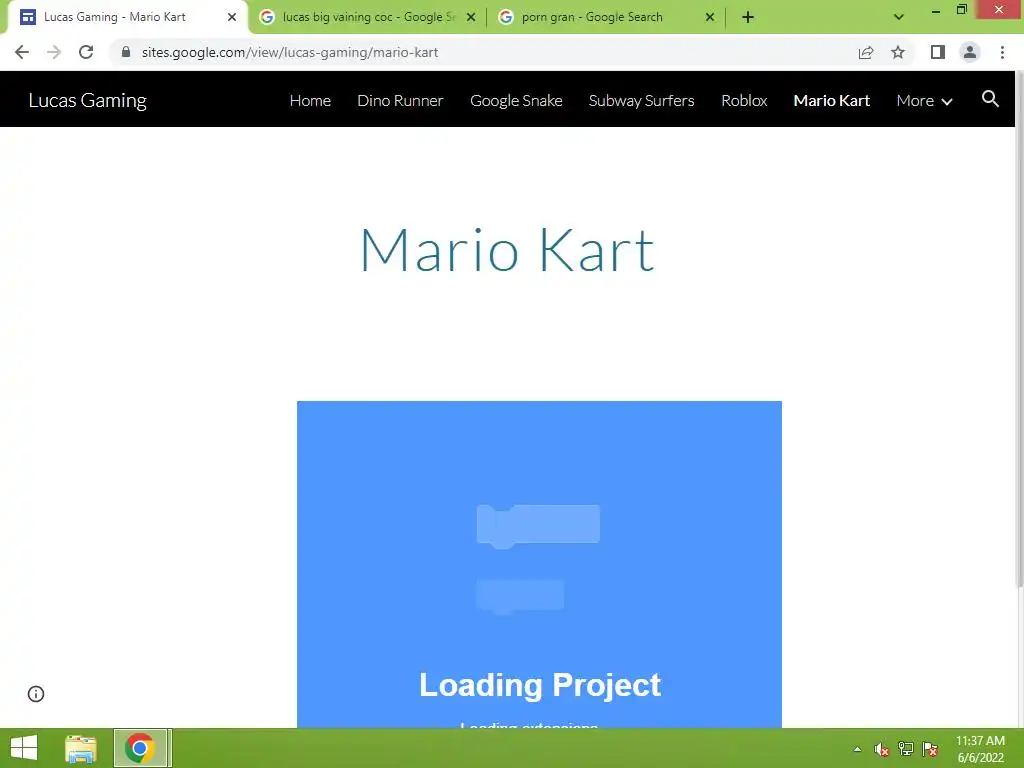Open the Chrome profile avatar
Screen dimensions: 1024x768
pyautogui.click(x=970, y=52)
